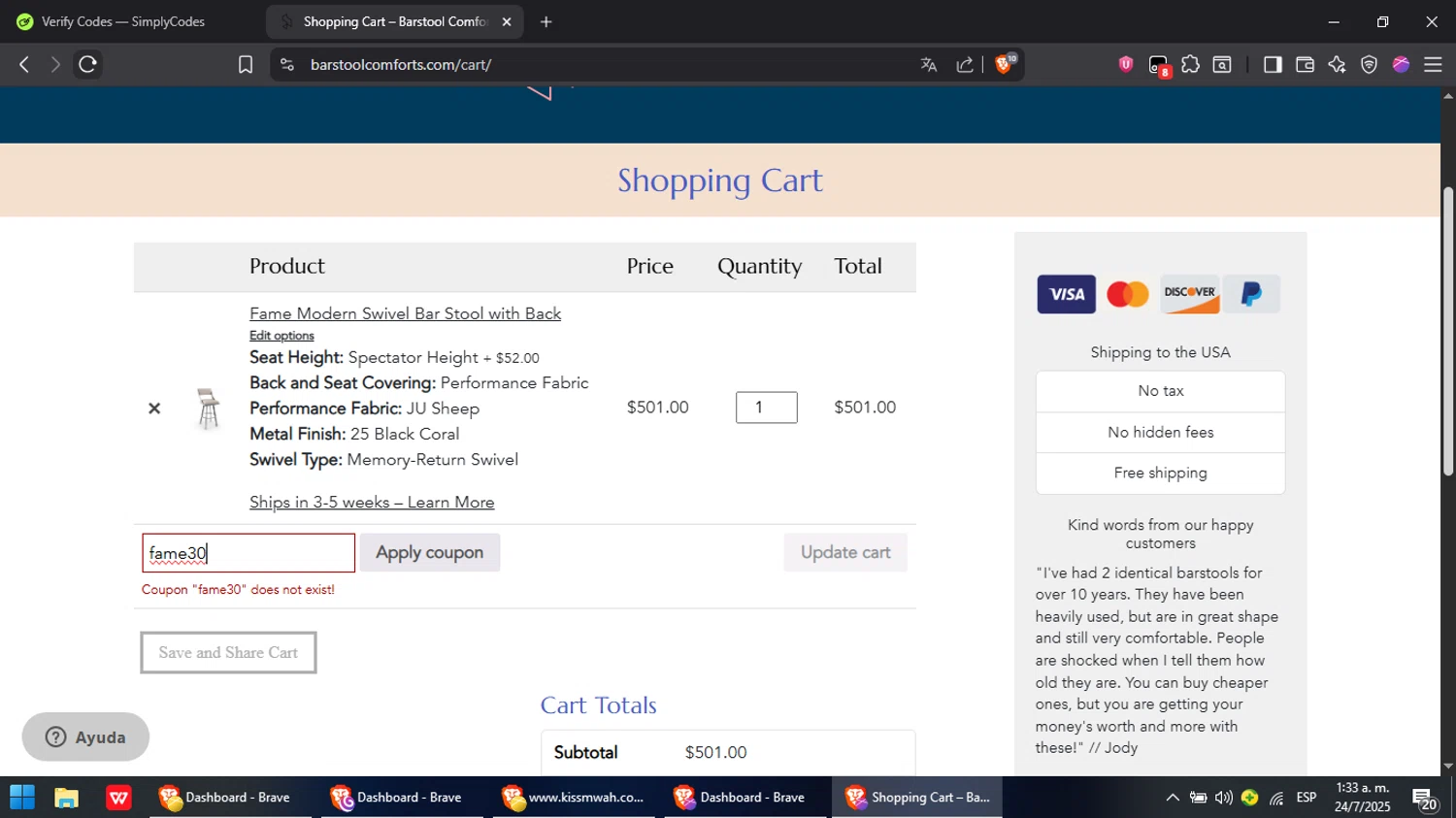Click the purple shield extension icon

1126,64
